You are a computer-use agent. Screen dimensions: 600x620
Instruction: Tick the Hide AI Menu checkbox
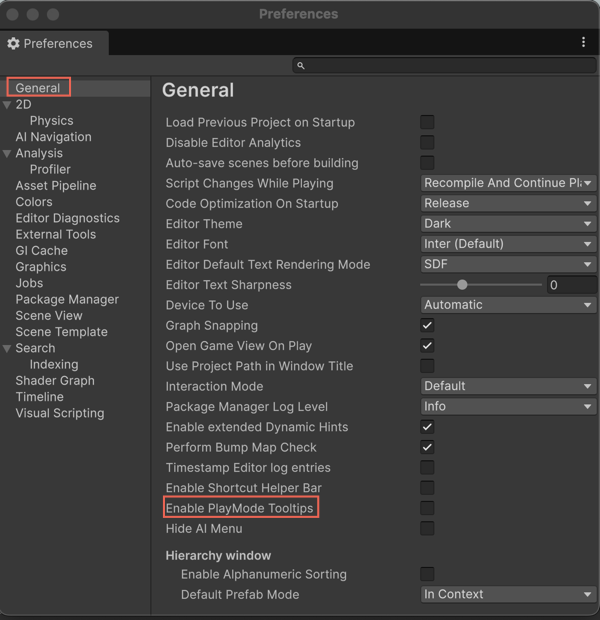point(427,528)
